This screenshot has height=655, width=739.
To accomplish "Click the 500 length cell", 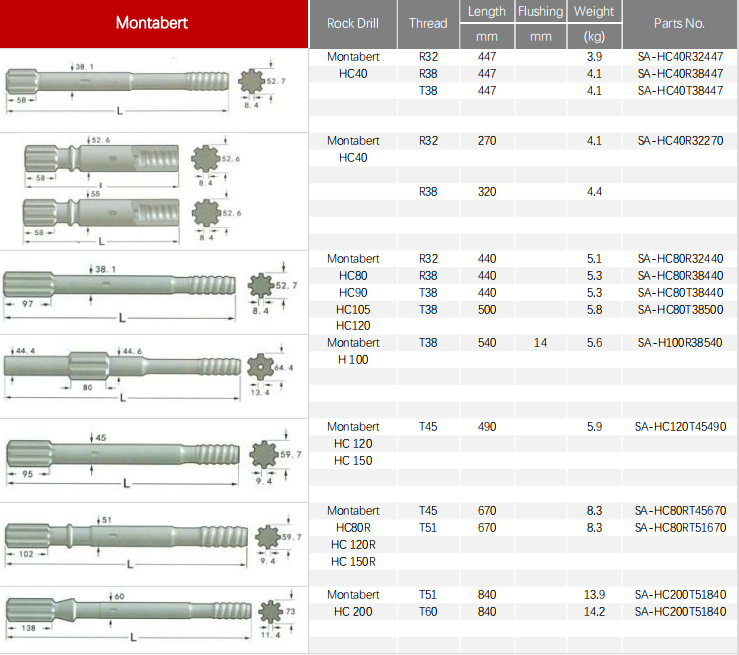I will (487, 310).
